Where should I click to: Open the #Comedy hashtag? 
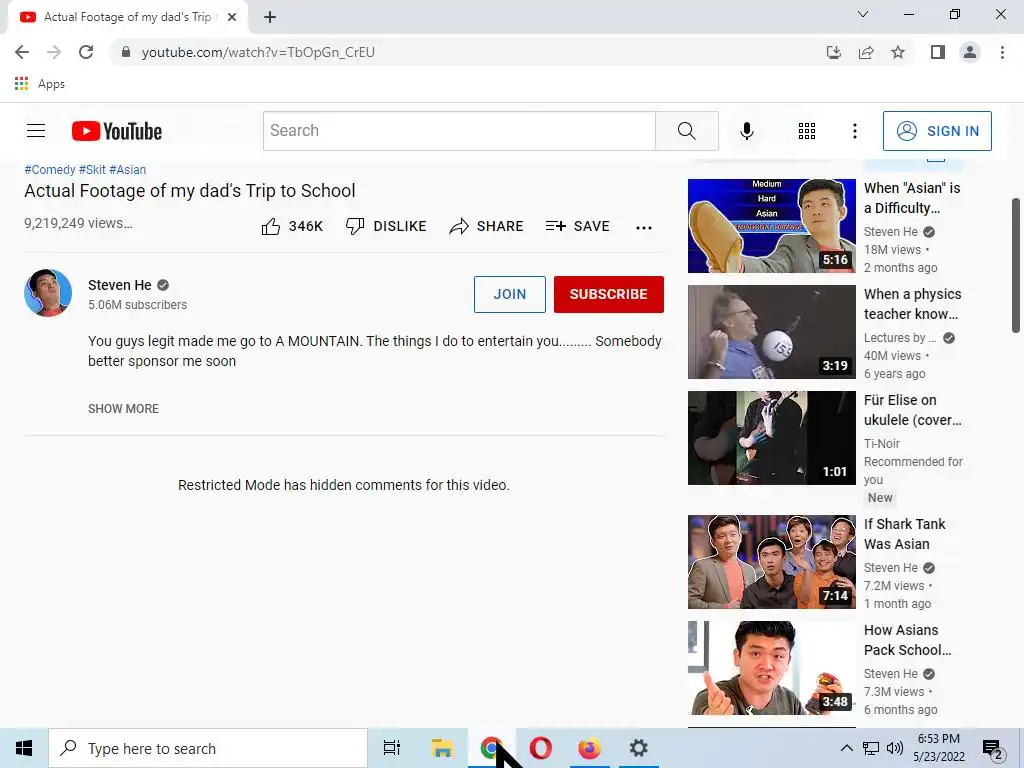[50, 170]
